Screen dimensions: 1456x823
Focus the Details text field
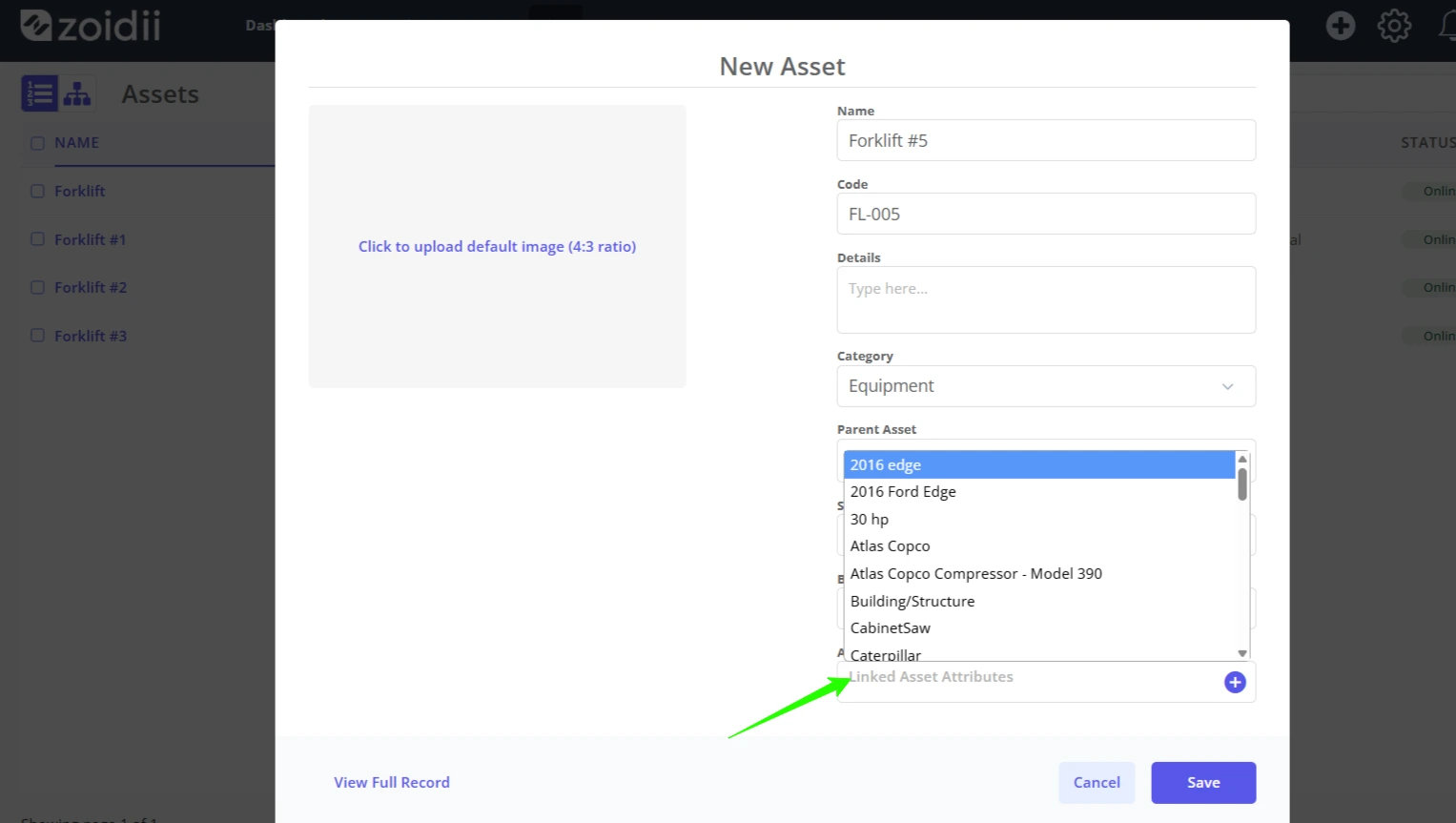1046,299
